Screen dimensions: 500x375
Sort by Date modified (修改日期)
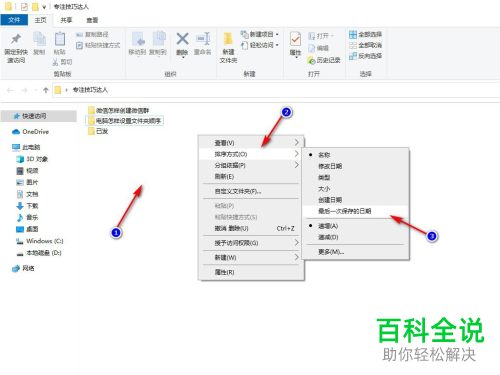point(355,166)
